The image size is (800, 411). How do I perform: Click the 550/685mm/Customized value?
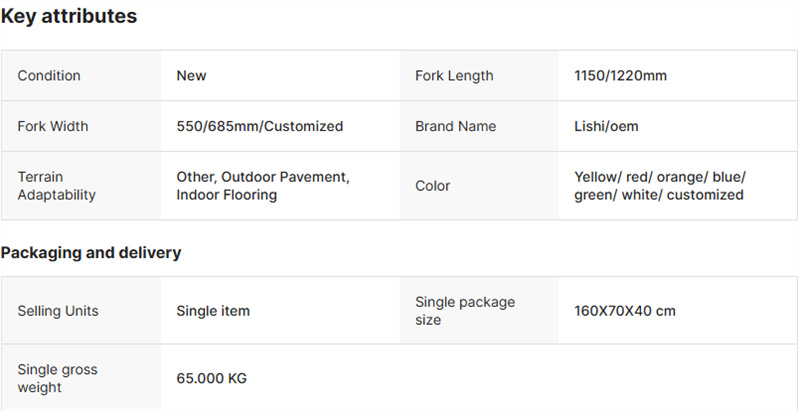pyautogui.click(x=260, y=126)
